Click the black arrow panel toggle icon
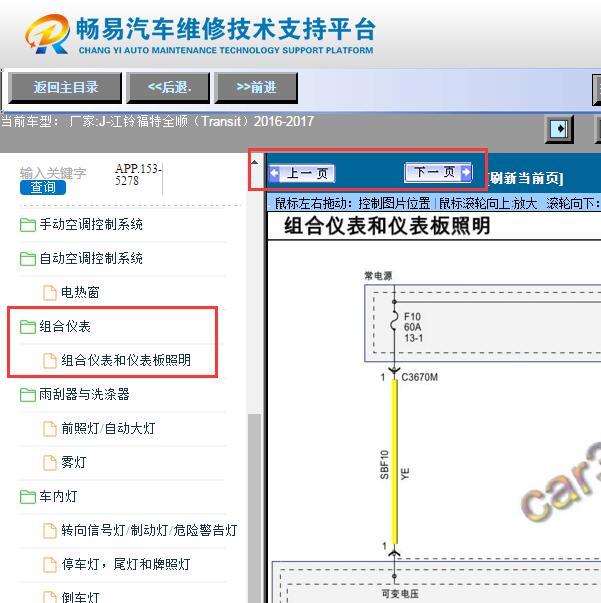601x603 pixels. coord(559,129)
